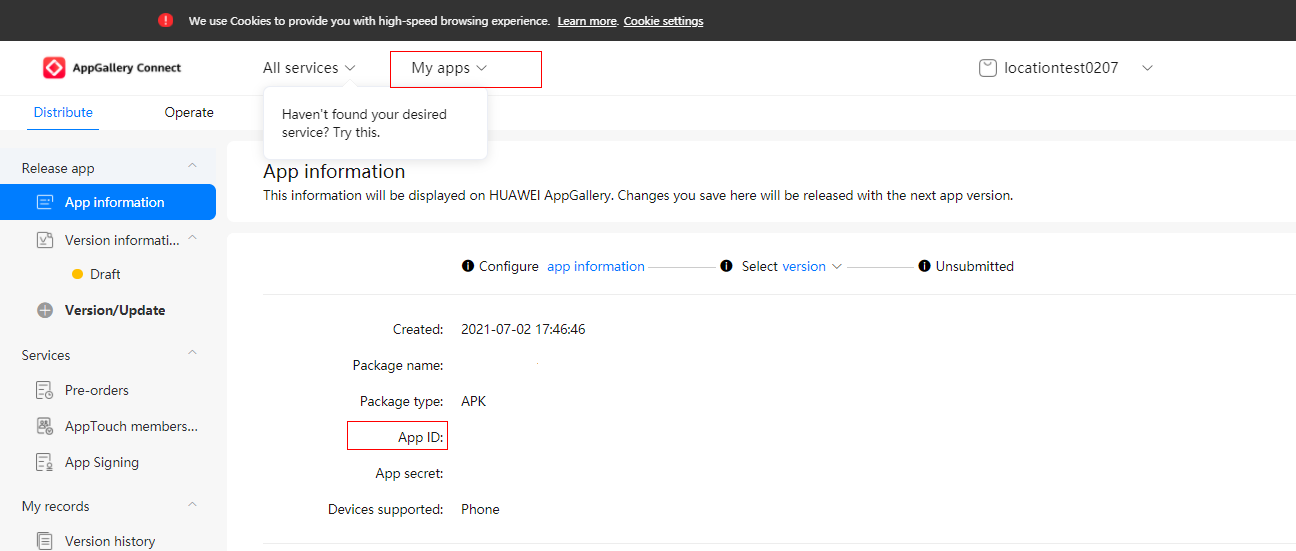Click the APK package type value

tap(473, 401)
